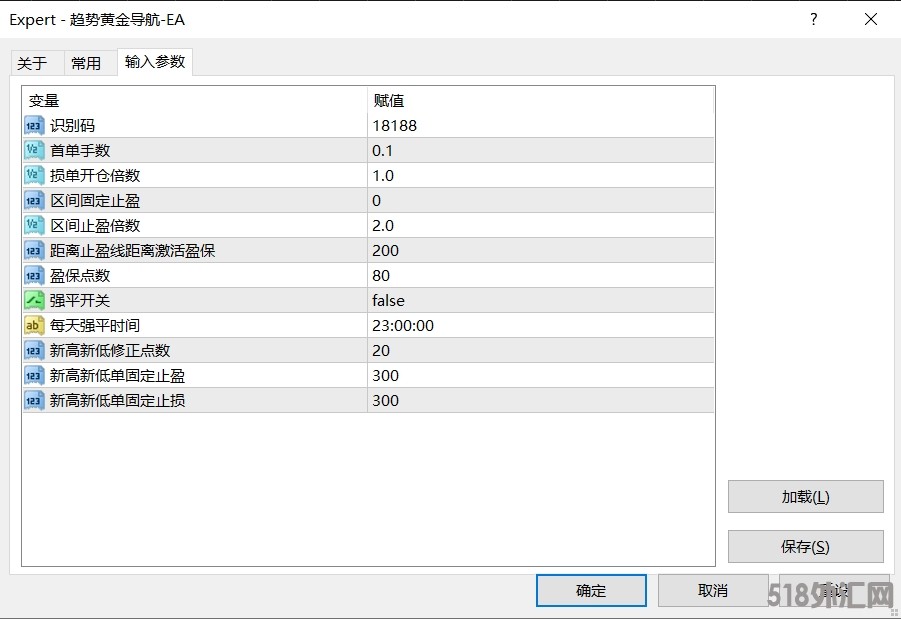The image size is (901, 619).
Task: Confirm with the 确定 button
Action: point(591,591)
